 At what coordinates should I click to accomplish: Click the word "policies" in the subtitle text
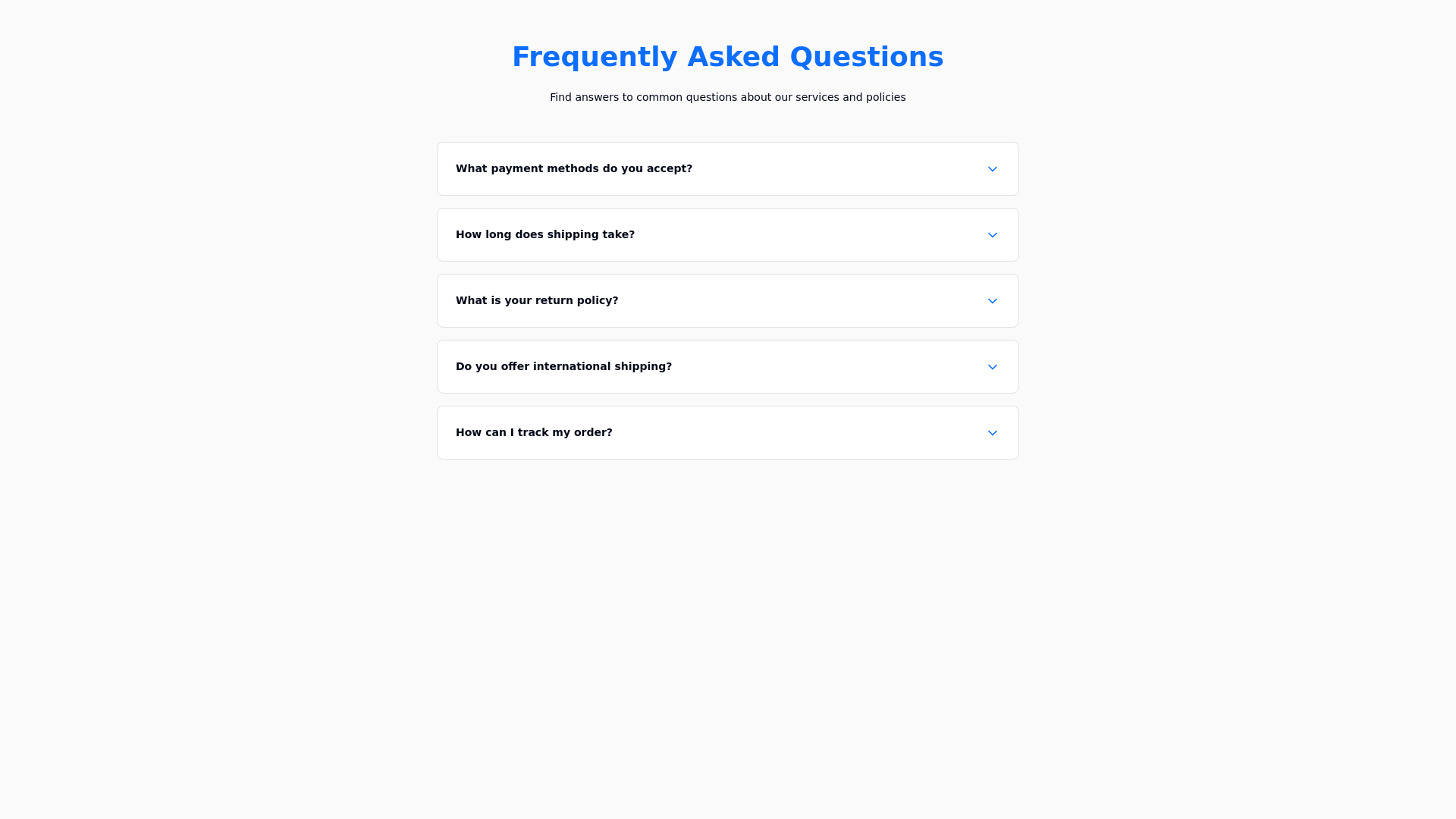pyautogui.click(x=885, y=97)
